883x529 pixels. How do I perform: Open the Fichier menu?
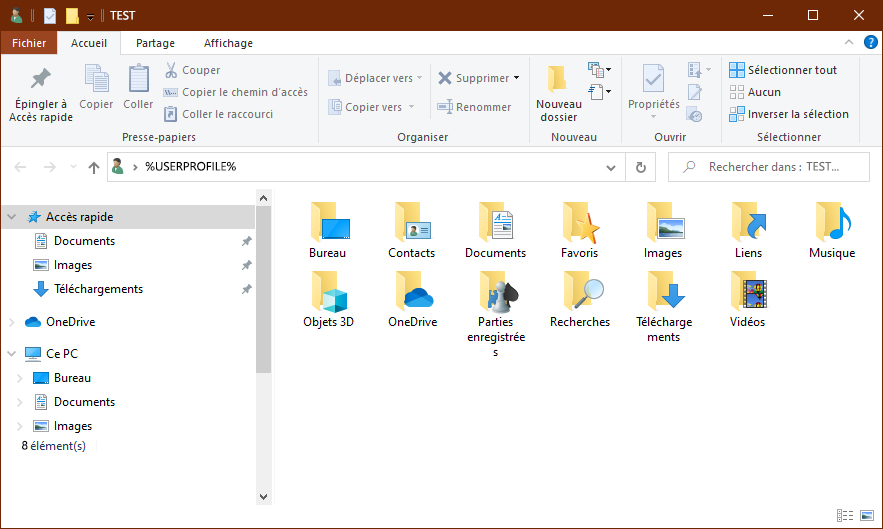pos(29,43)
